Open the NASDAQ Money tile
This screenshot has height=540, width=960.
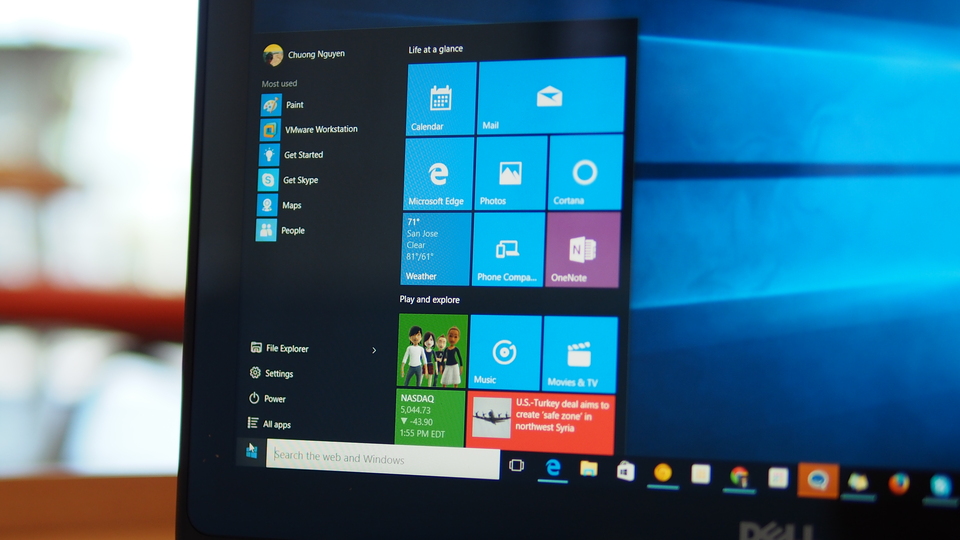pyautogui.click(x=430, y=417)
